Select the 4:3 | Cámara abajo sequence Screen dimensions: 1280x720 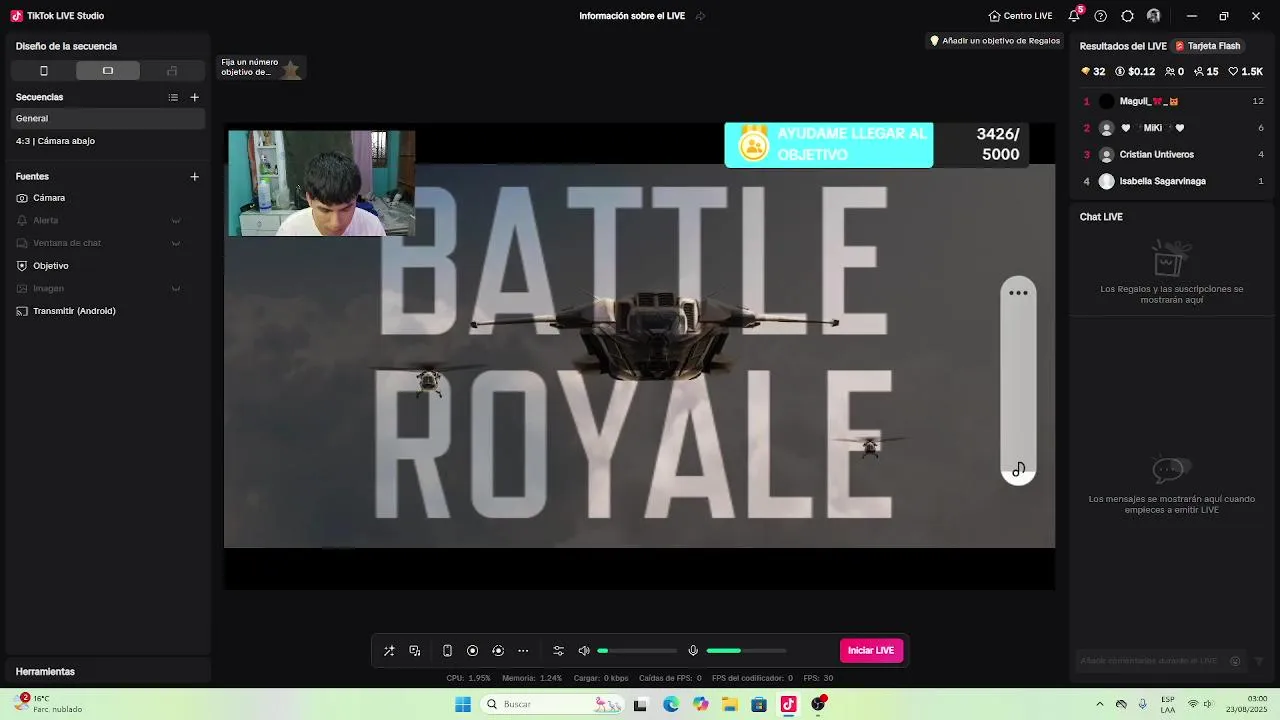pyautogui.click(x=108, y=141)
